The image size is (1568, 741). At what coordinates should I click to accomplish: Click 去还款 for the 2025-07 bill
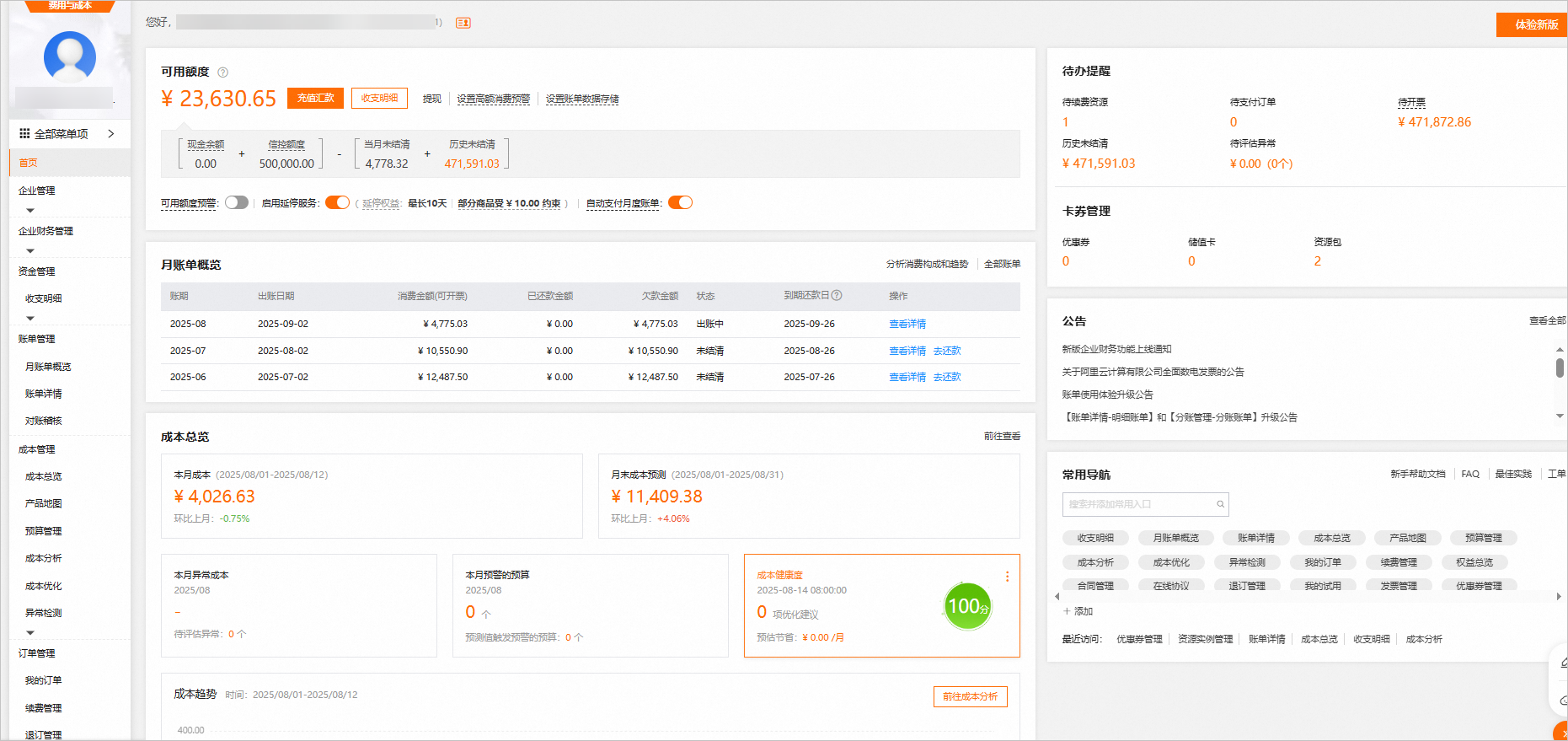[x=947, y=351]
